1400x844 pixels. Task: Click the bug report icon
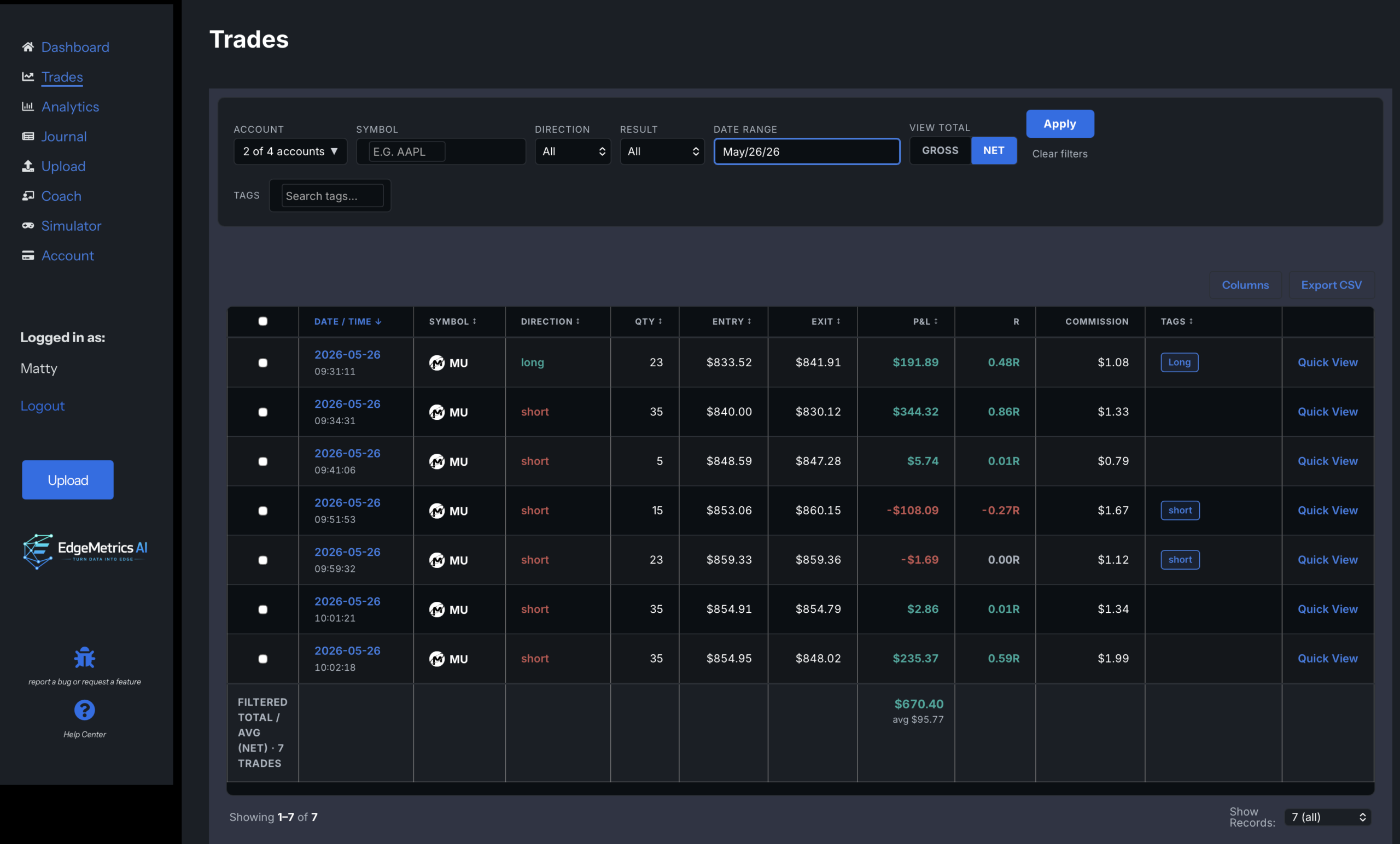pos(85,658)
